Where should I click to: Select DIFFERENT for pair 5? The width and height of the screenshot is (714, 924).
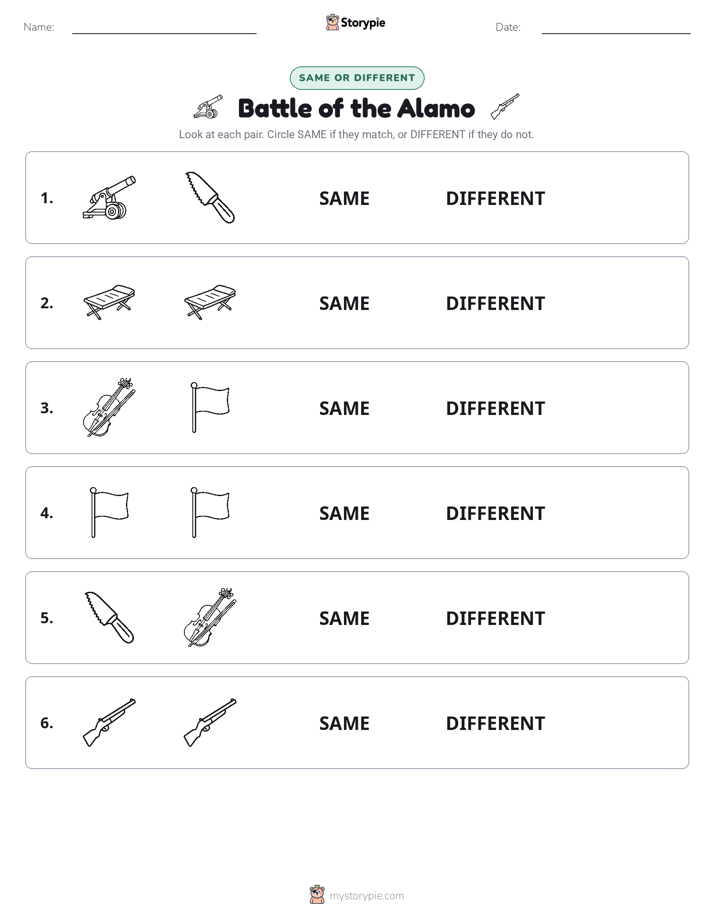tap(495, 618)
